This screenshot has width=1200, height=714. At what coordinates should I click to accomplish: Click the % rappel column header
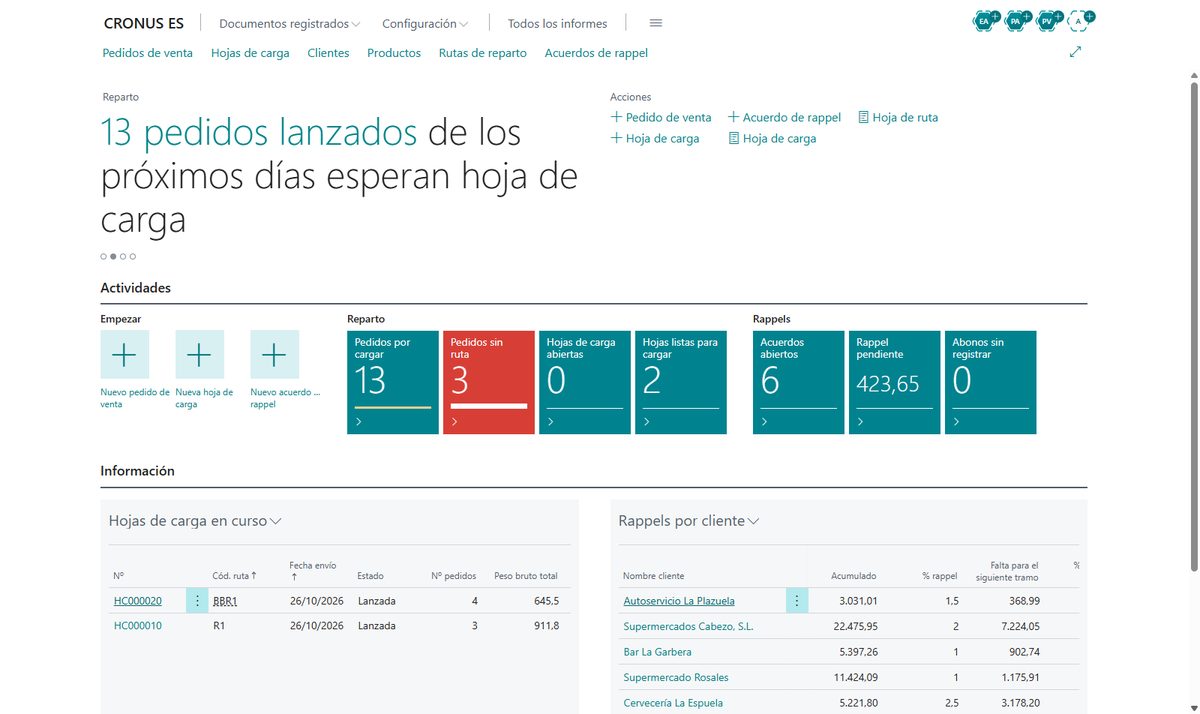pos(940,576)
